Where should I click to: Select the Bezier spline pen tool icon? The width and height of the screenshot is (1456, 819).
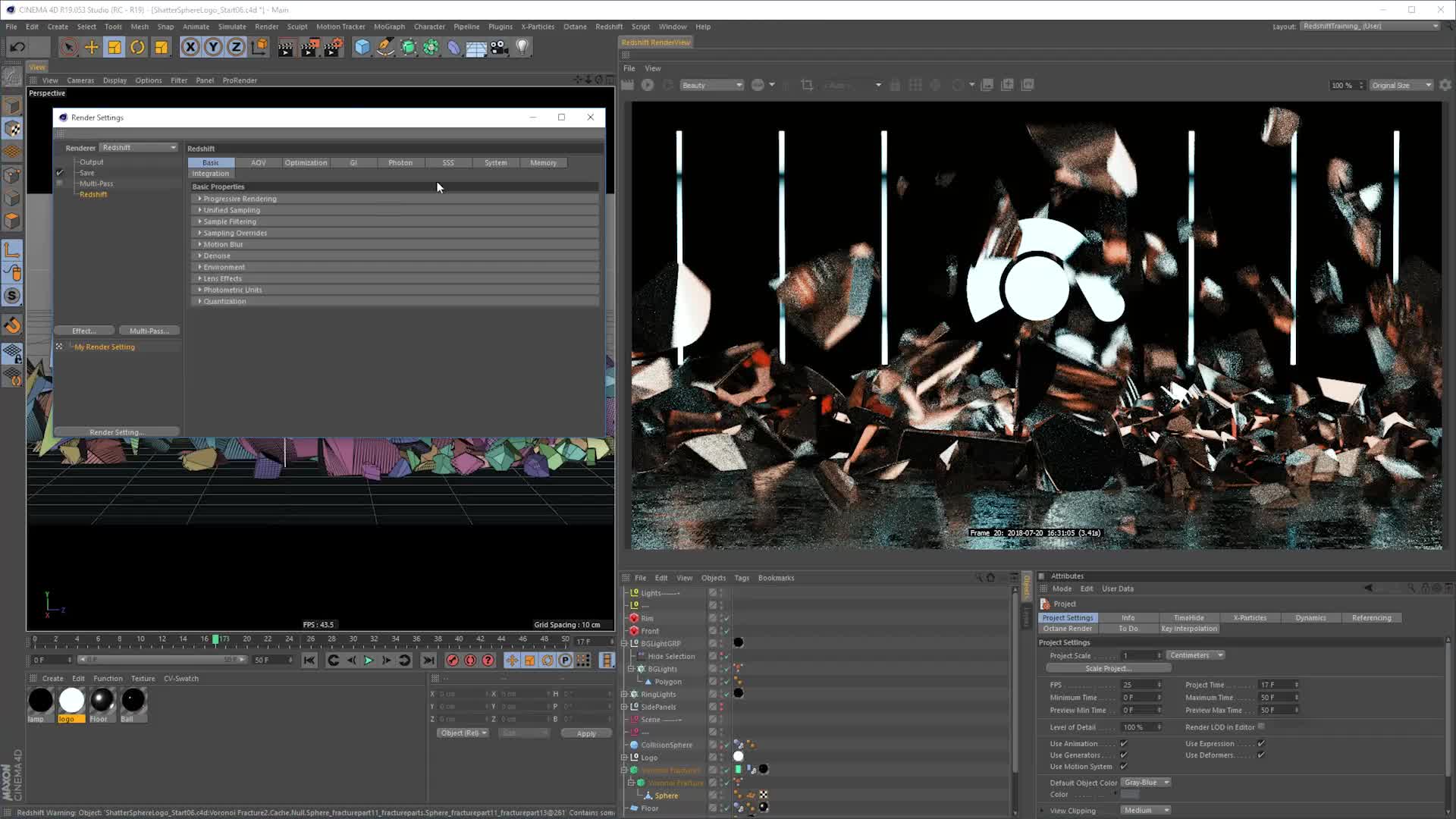pos(386,47)
